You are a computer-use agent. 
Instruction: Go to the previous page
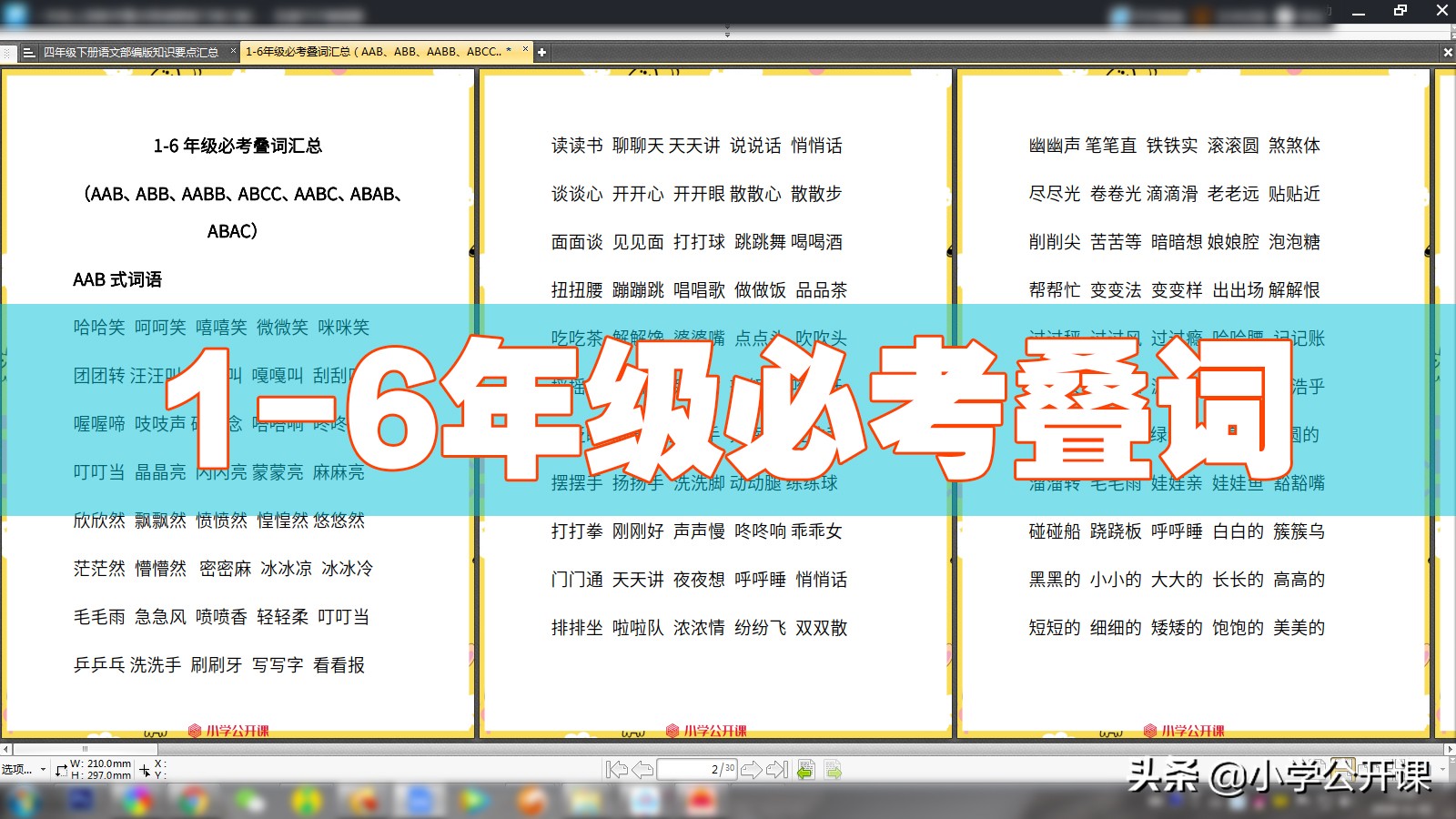pyautogui.click(x=642, y=770)
